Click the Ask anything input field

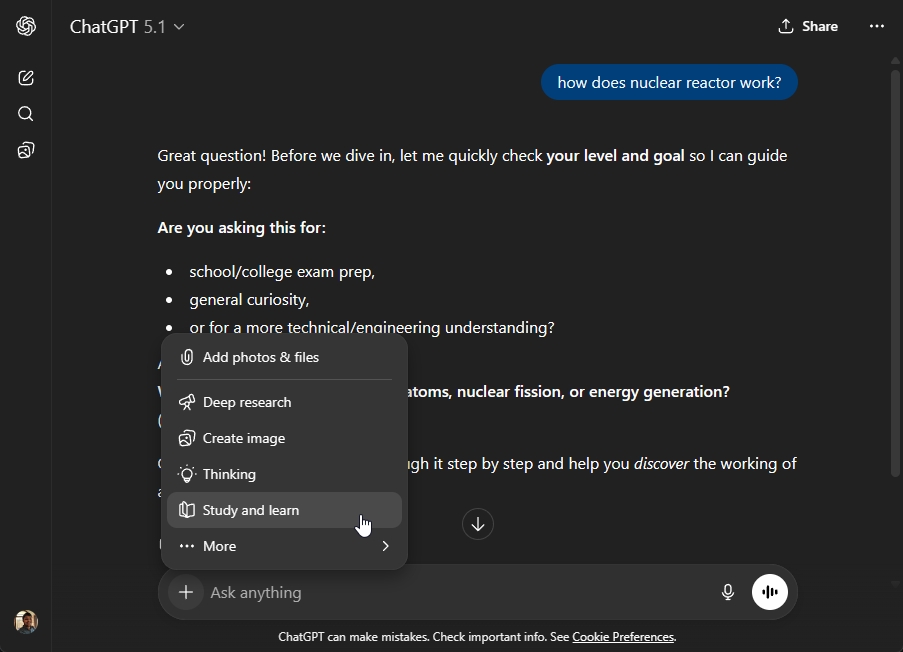pyautogui.click(x=450, y=592)
